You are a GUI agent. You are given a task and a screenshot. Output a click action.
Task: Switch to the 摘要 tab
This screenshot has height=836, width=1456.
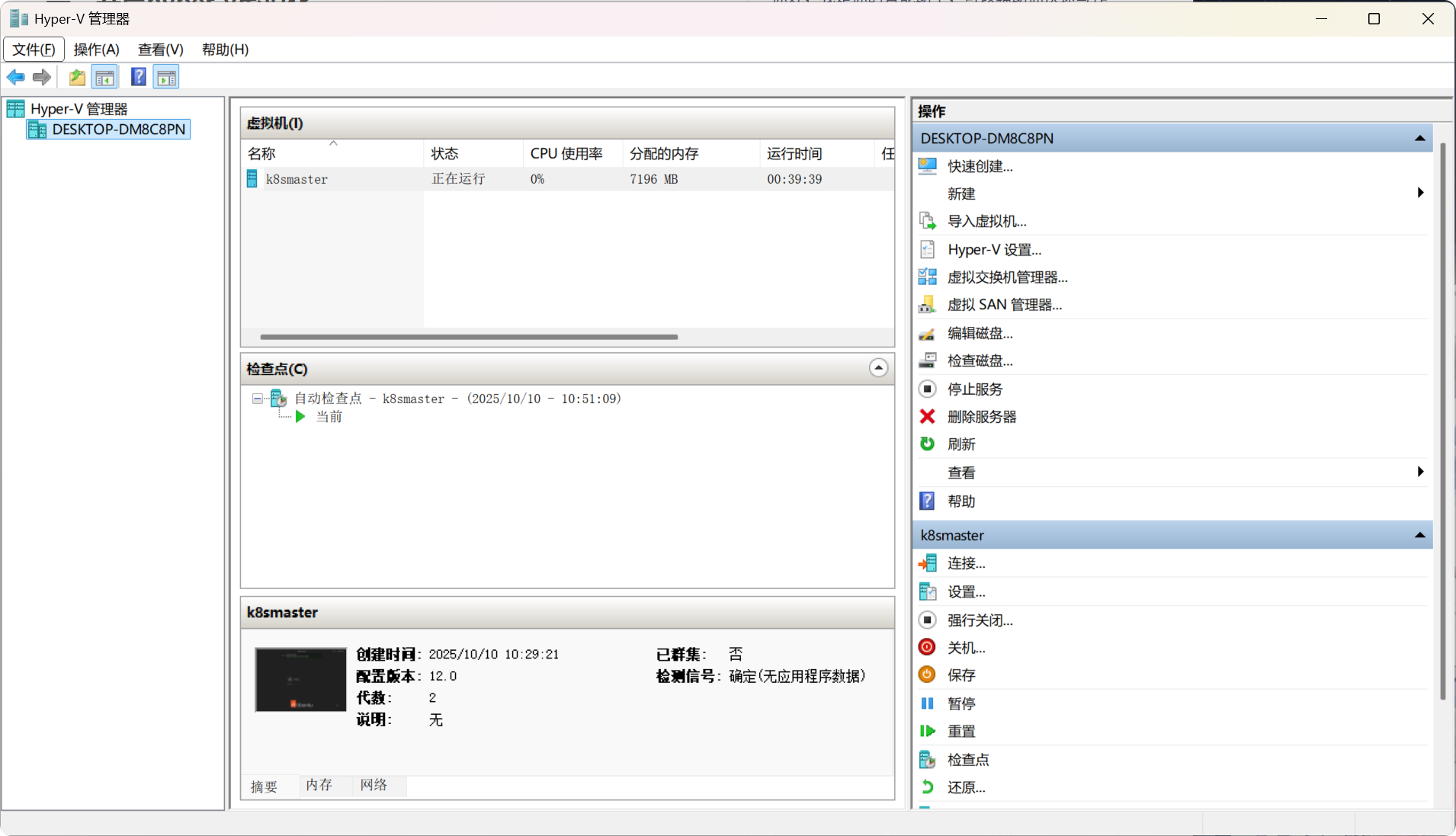point(265,786)
